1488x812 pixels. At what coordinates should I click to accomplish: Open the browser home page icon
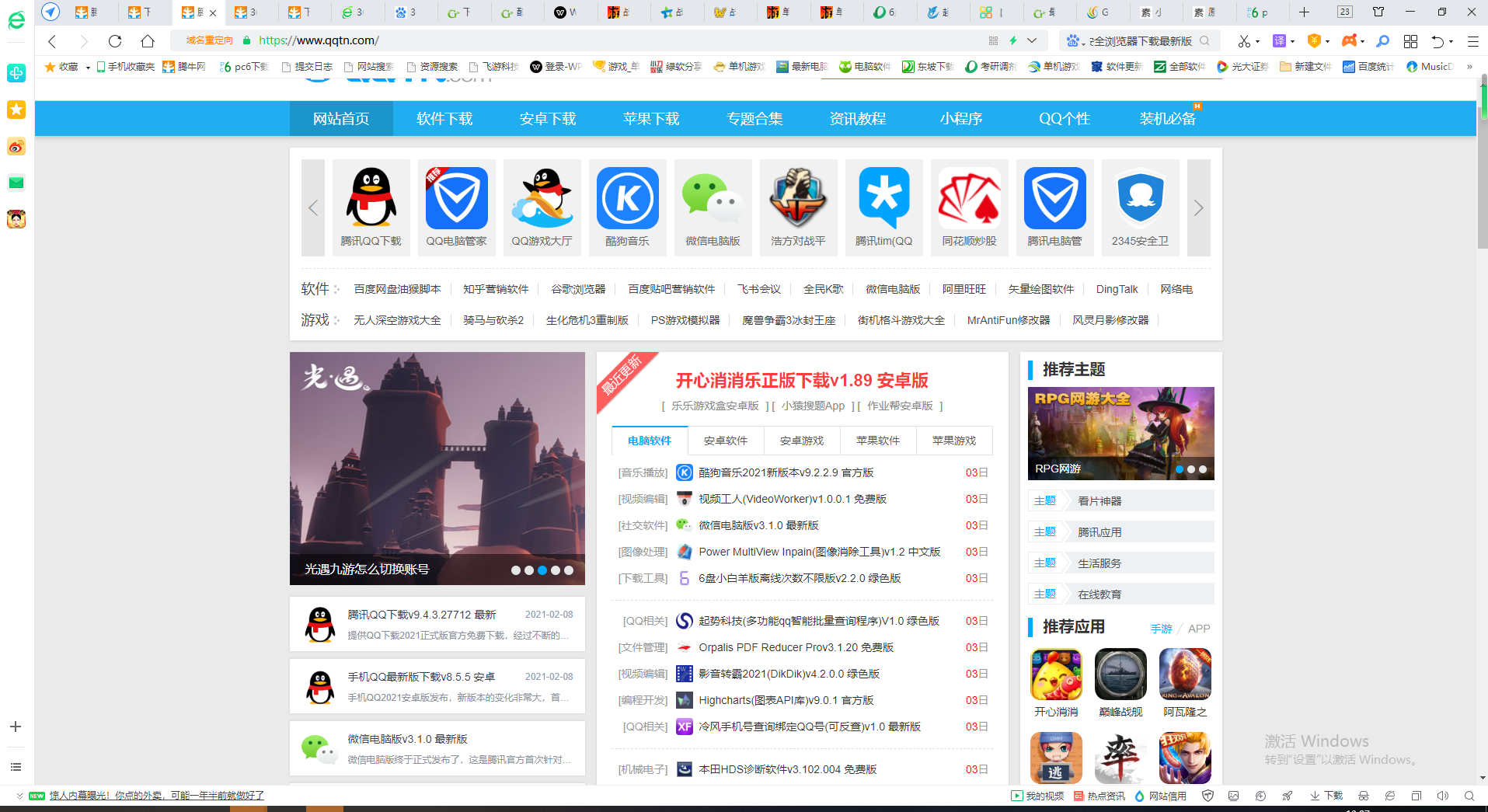pyautogui.click(x=147, y=41)
